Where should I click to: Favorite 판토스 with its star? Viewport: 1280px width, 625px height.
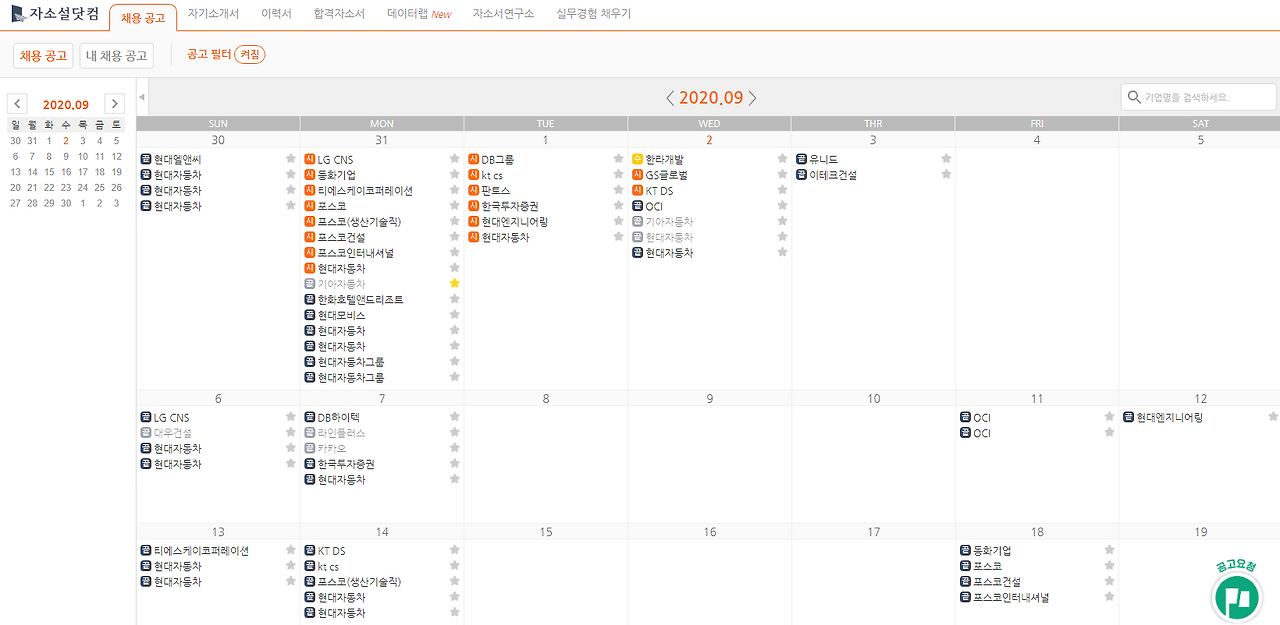pyautogui.click(x=619, y=191)
